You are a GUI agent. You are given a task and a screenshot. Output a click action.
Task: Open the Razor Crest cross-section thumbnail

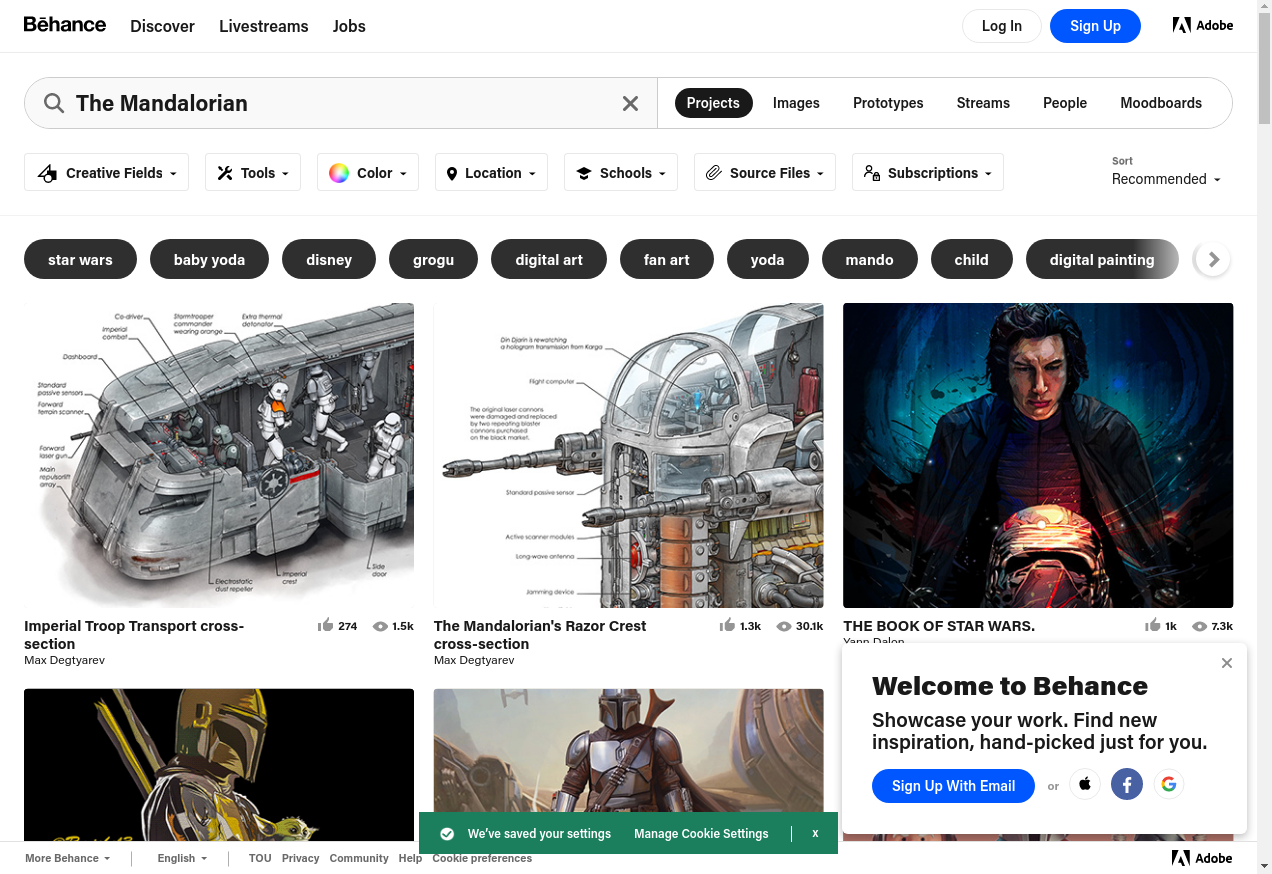pos(628,455)
